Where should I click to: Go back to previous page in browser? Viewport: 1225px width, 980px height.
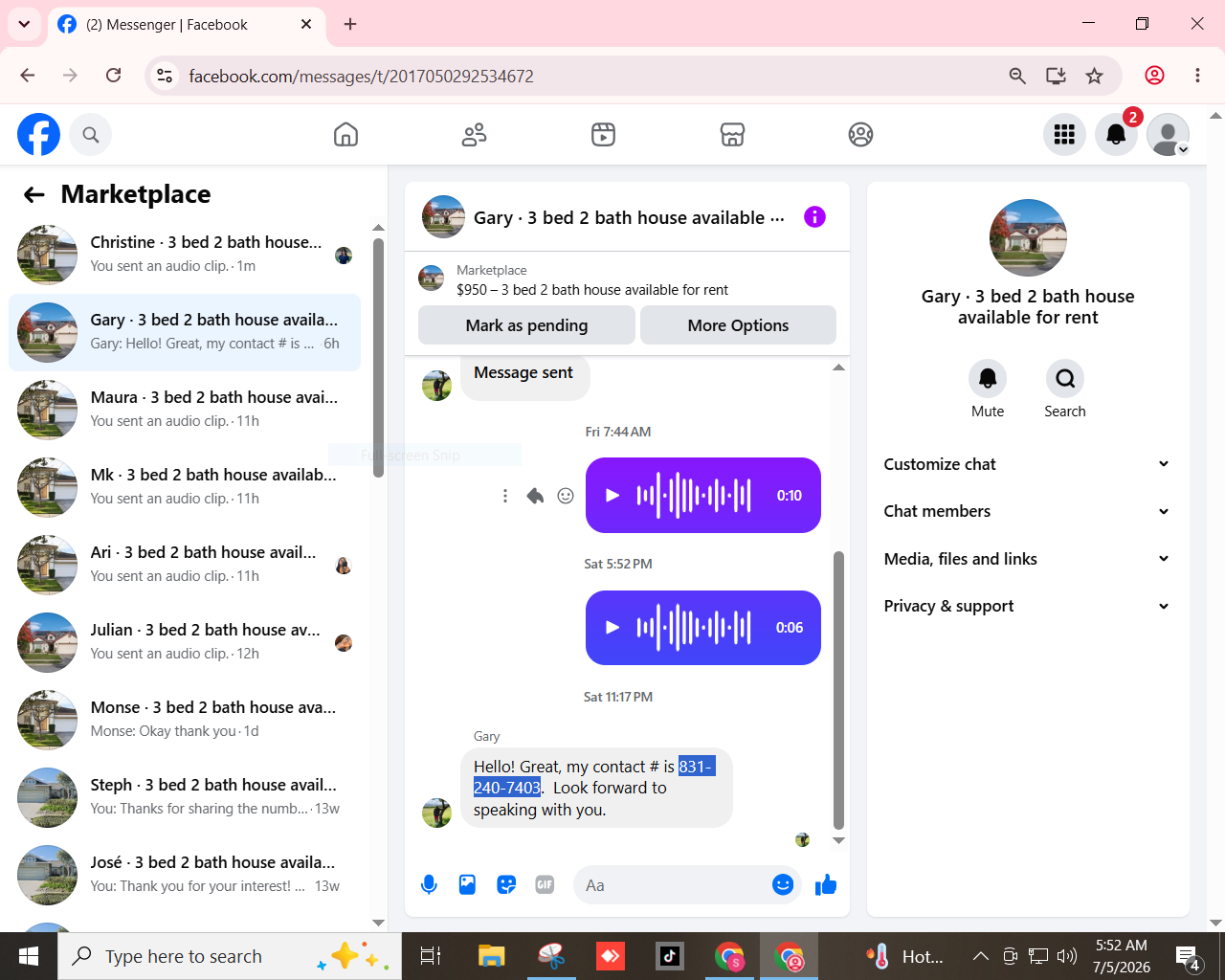point(28,76)
